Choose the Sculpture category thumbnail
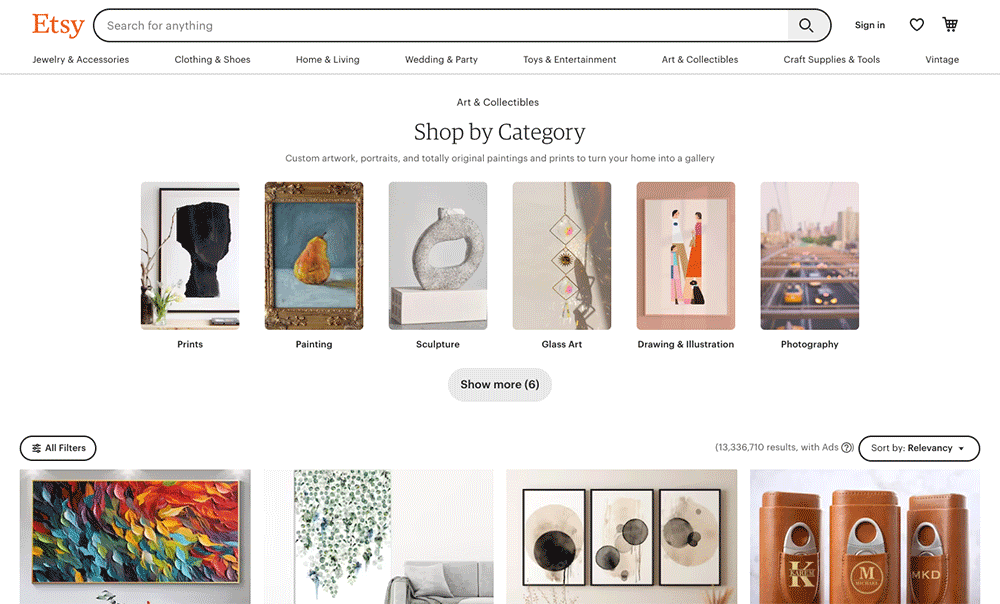Image resolution: width=1000 pixels, height=604 pixels. [x=438, y=256]
